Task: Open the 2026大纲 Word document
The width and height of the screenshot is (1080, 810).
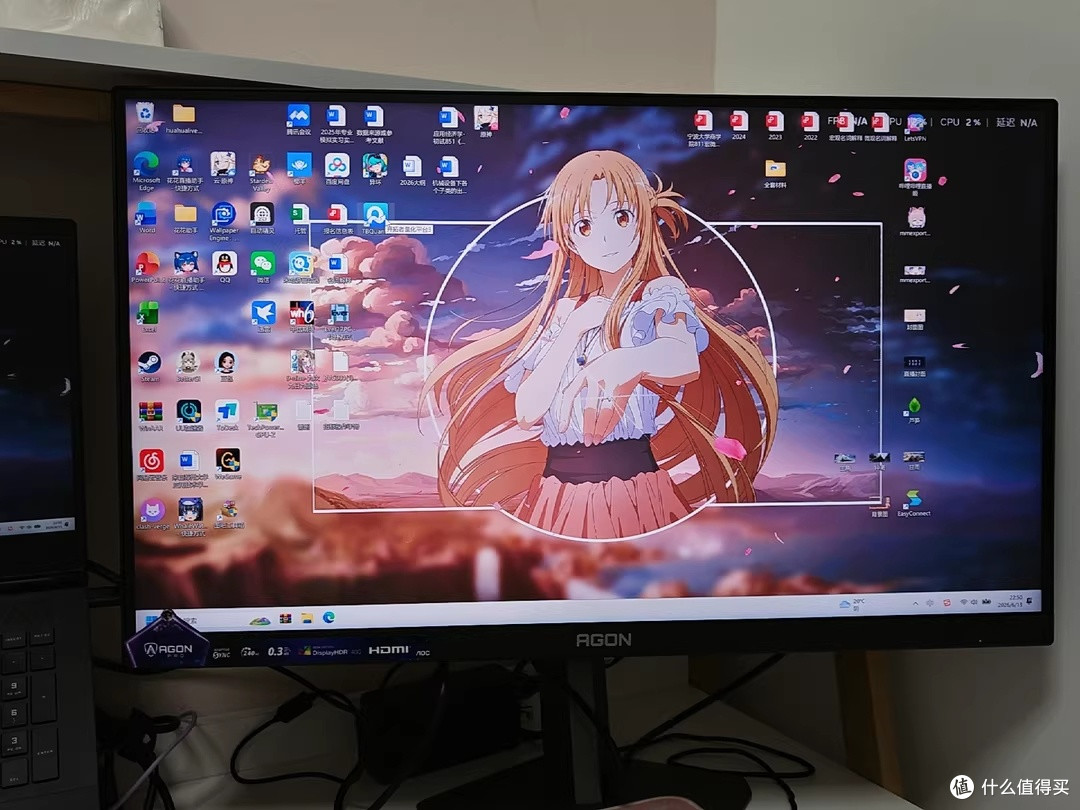Action: 412,171
